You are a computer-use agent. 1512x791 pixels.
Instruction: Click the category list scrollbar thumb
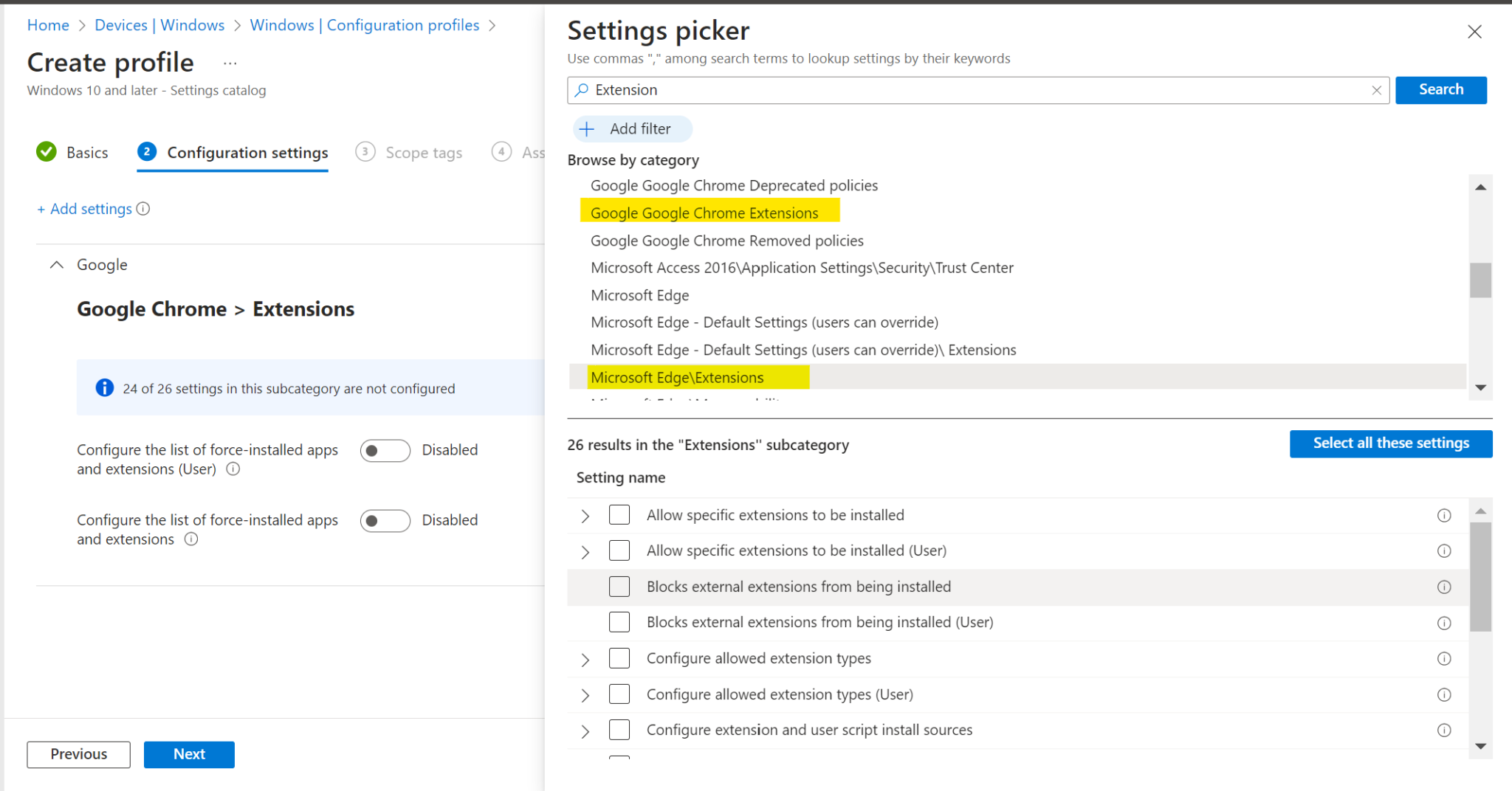pyautogui.click(x=1480, y=280)
